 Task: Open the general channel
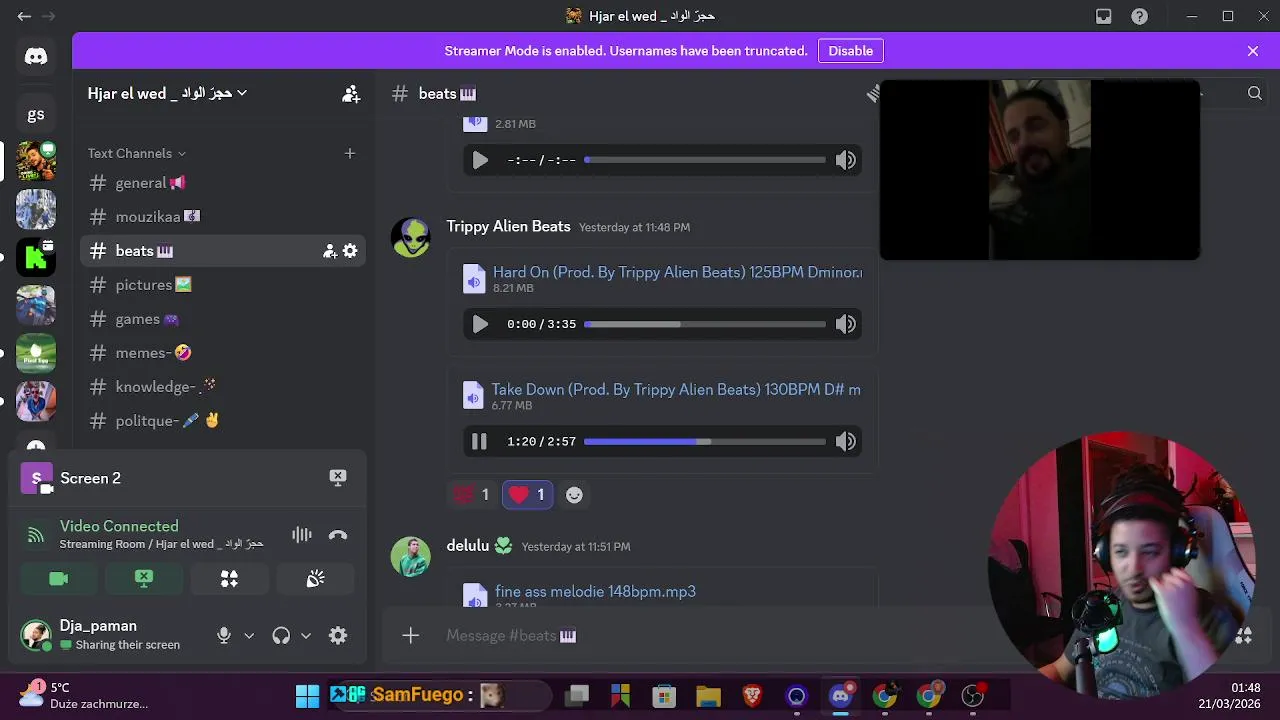(x=223, y=183)
